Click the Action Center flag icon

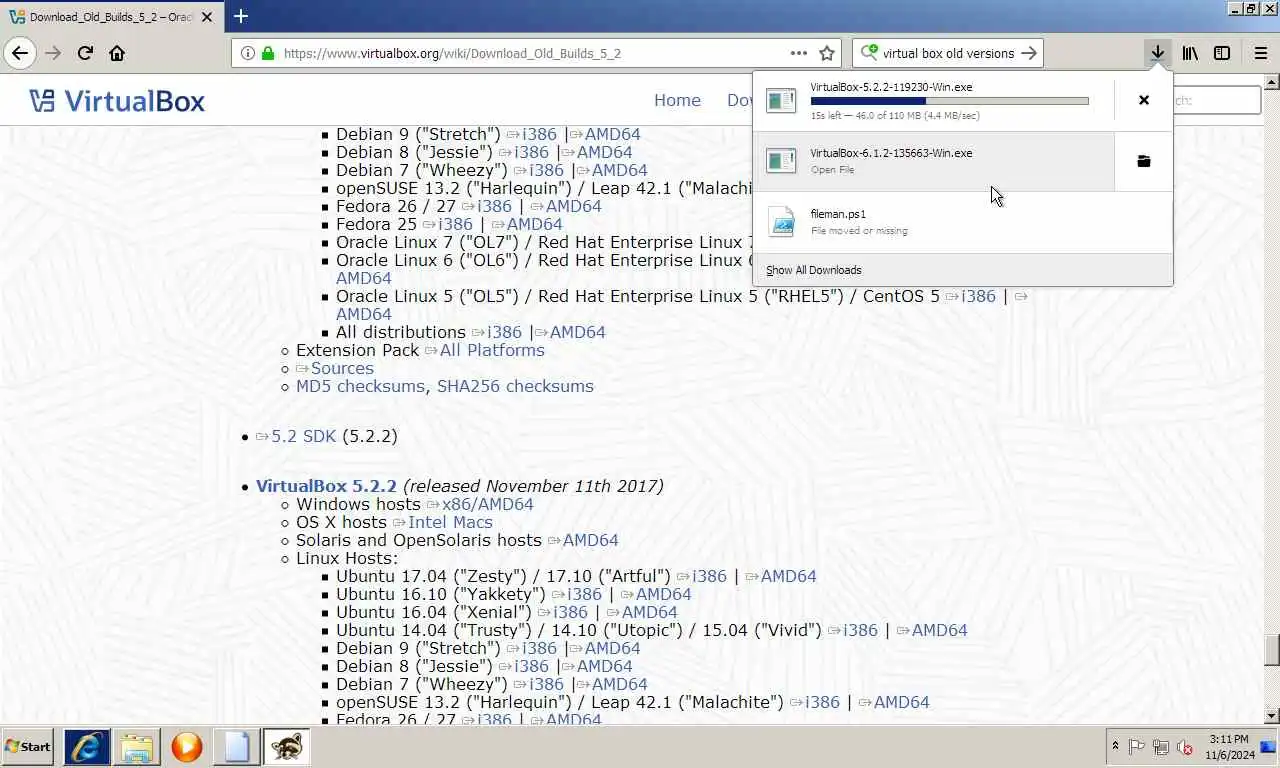[x=1137, y=747]
